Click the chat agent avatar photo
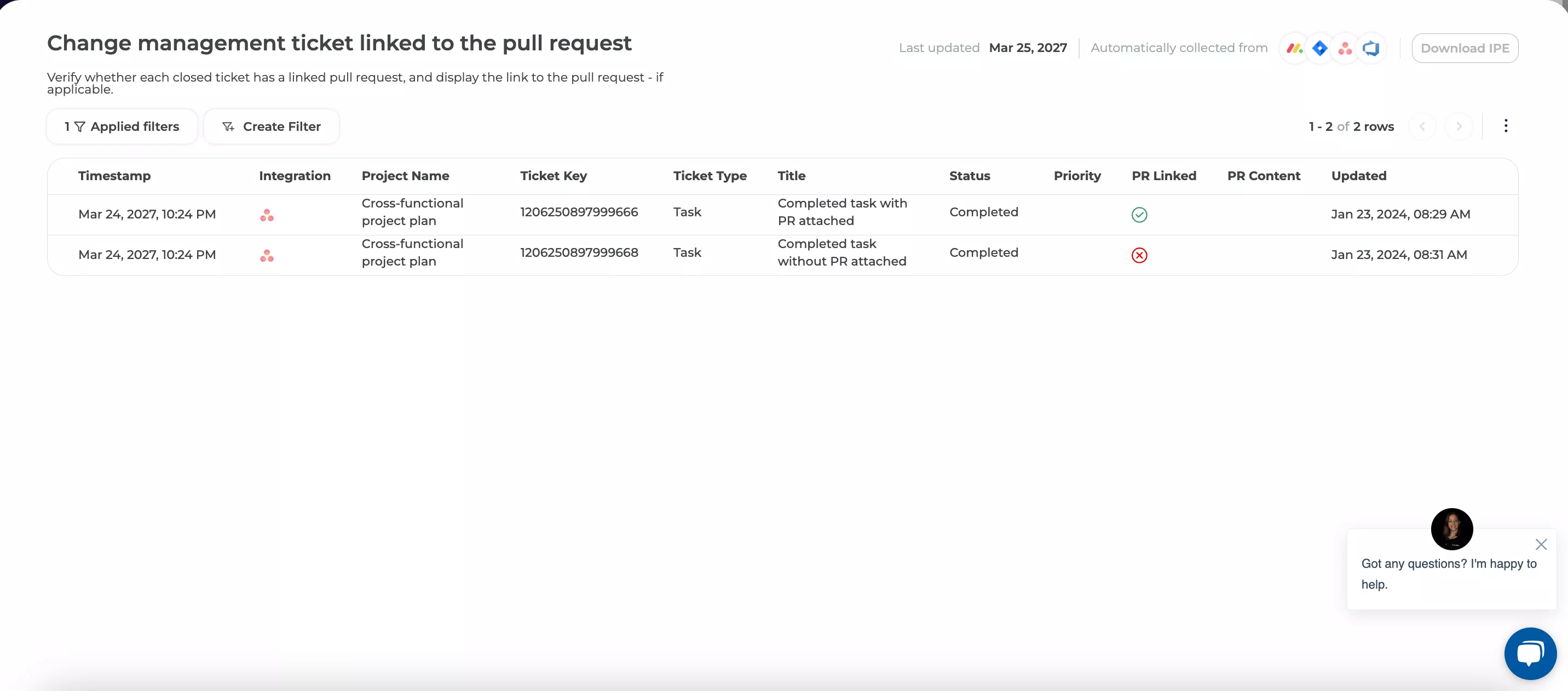The image size is (1568, 691). [1451, 528]
